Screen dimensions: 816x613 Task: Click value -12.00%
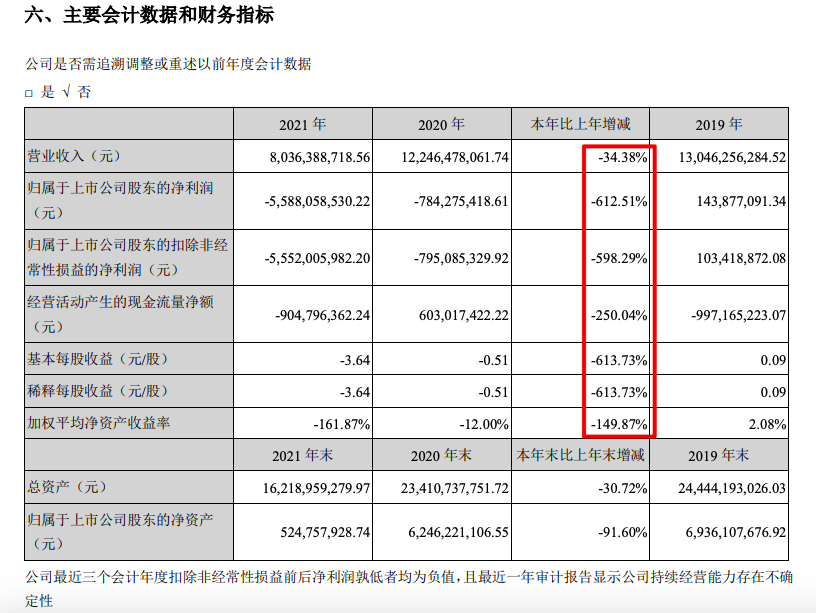click(x=484, y=424)
